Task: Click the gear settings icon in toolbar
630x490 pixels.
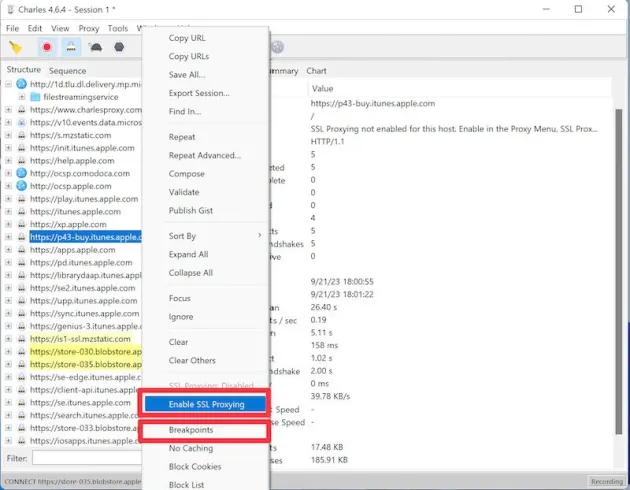Action: [278, 46]
